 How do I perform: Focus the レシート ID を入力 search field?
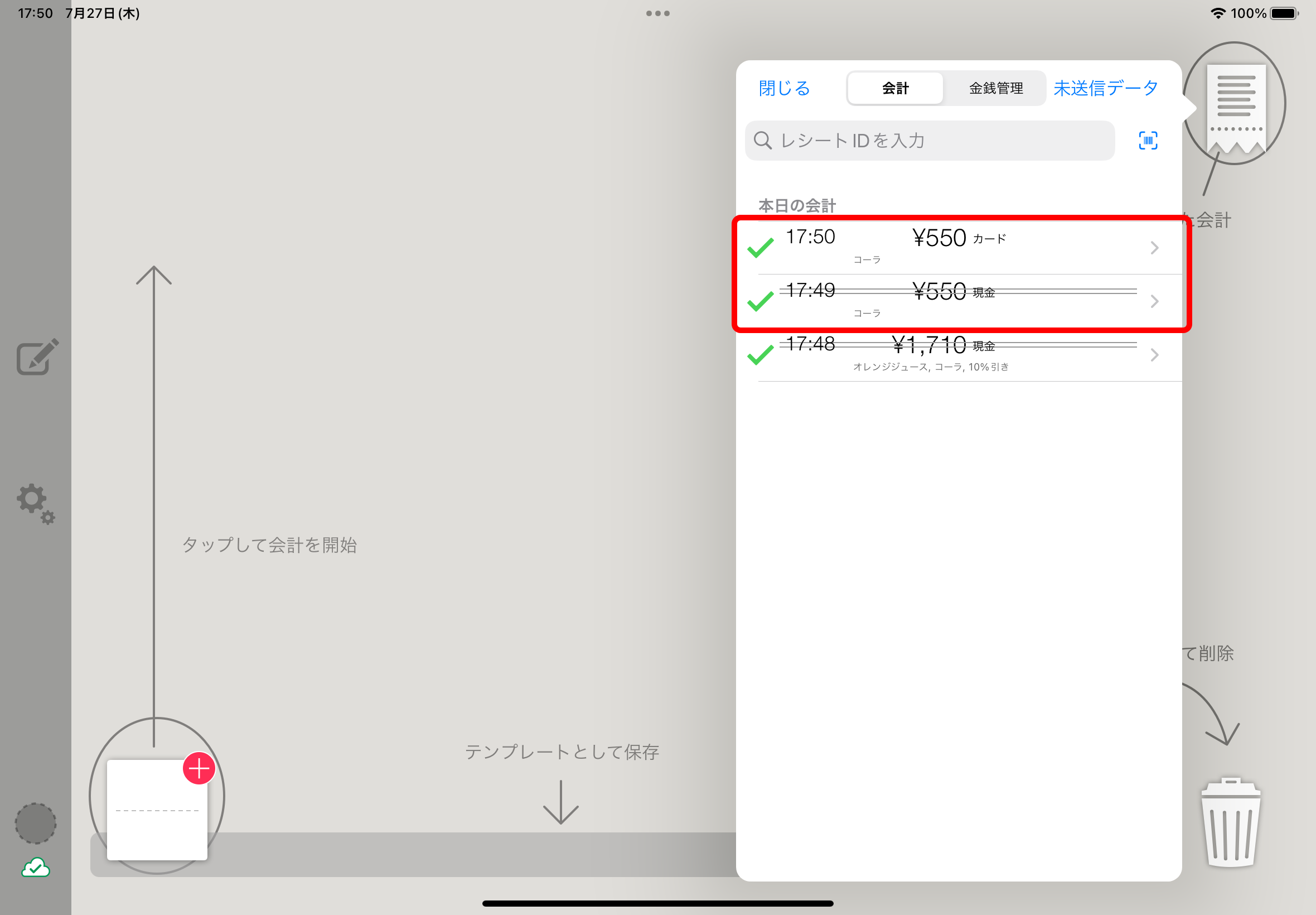coord(929,141)
